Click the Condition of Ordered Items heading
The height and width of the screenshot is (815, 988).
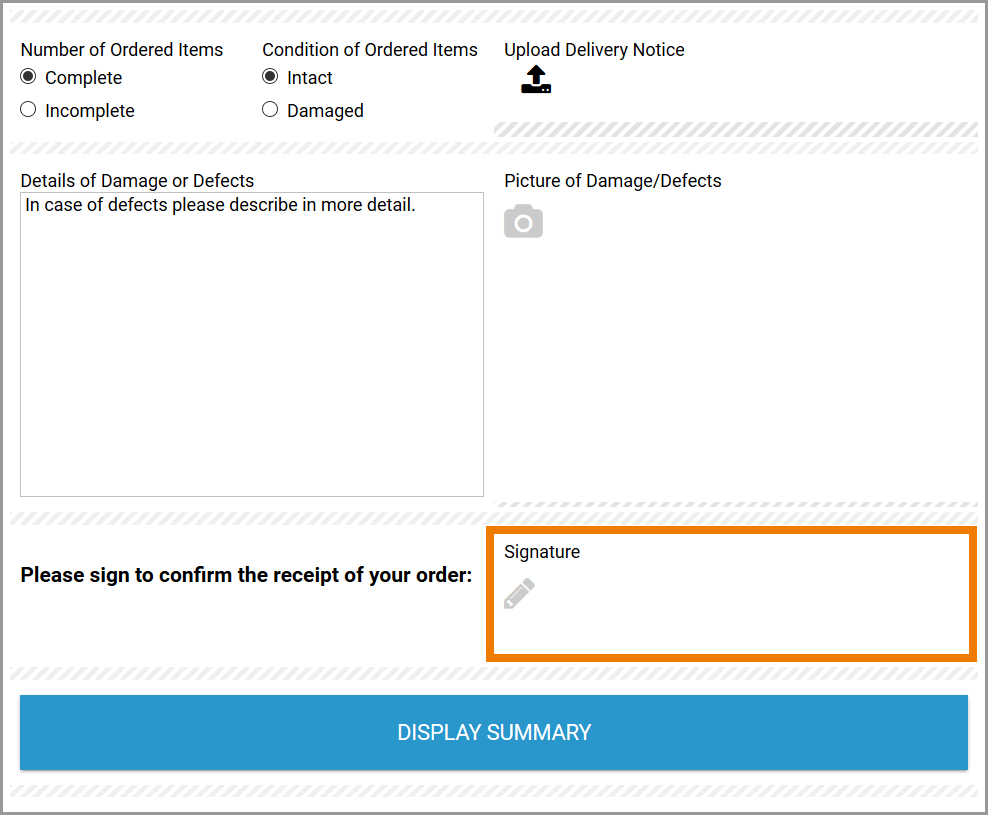[370, 50]
